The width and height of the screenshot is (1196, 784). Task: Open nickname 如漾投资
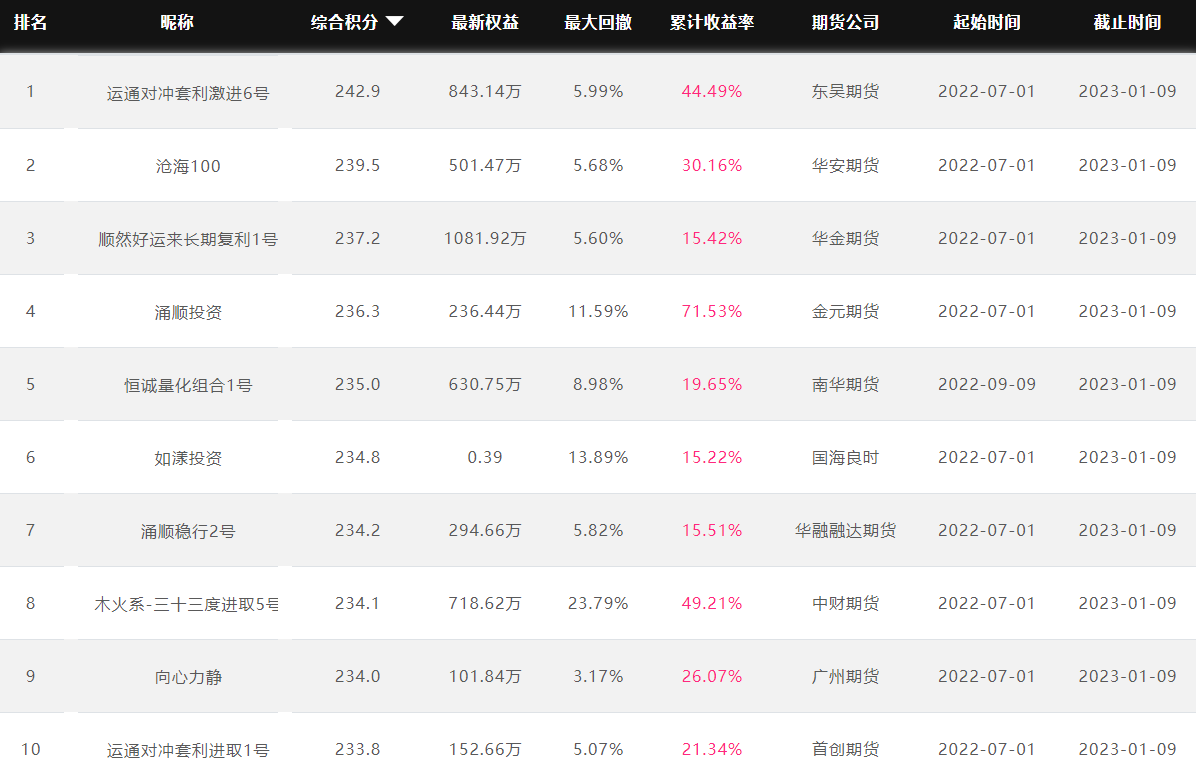(x=188, y=458)
